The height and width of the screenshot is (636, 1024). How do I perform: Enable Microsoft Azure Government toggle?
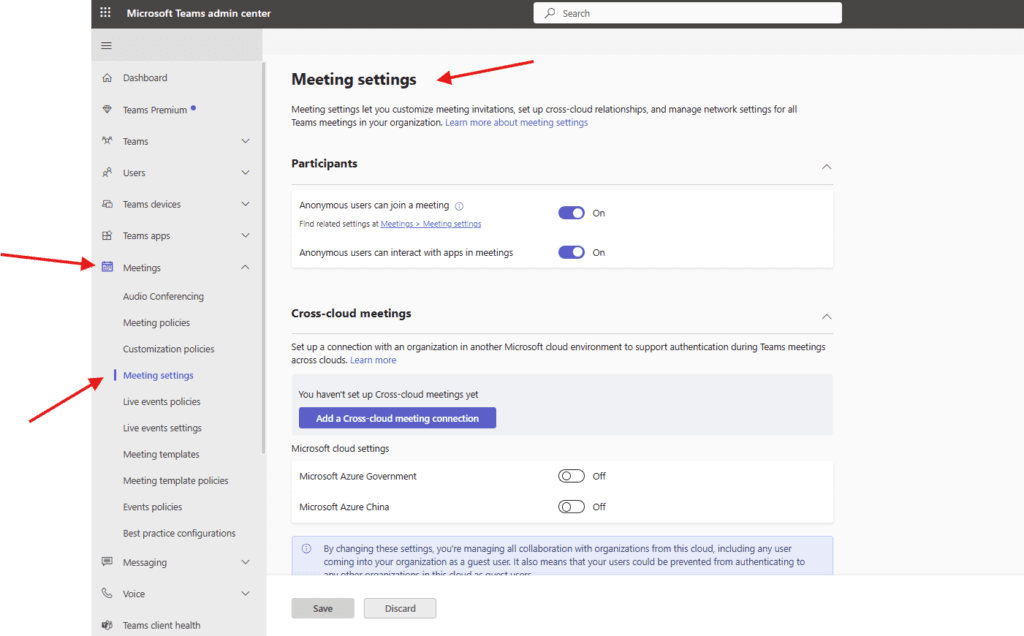(571, 477)
